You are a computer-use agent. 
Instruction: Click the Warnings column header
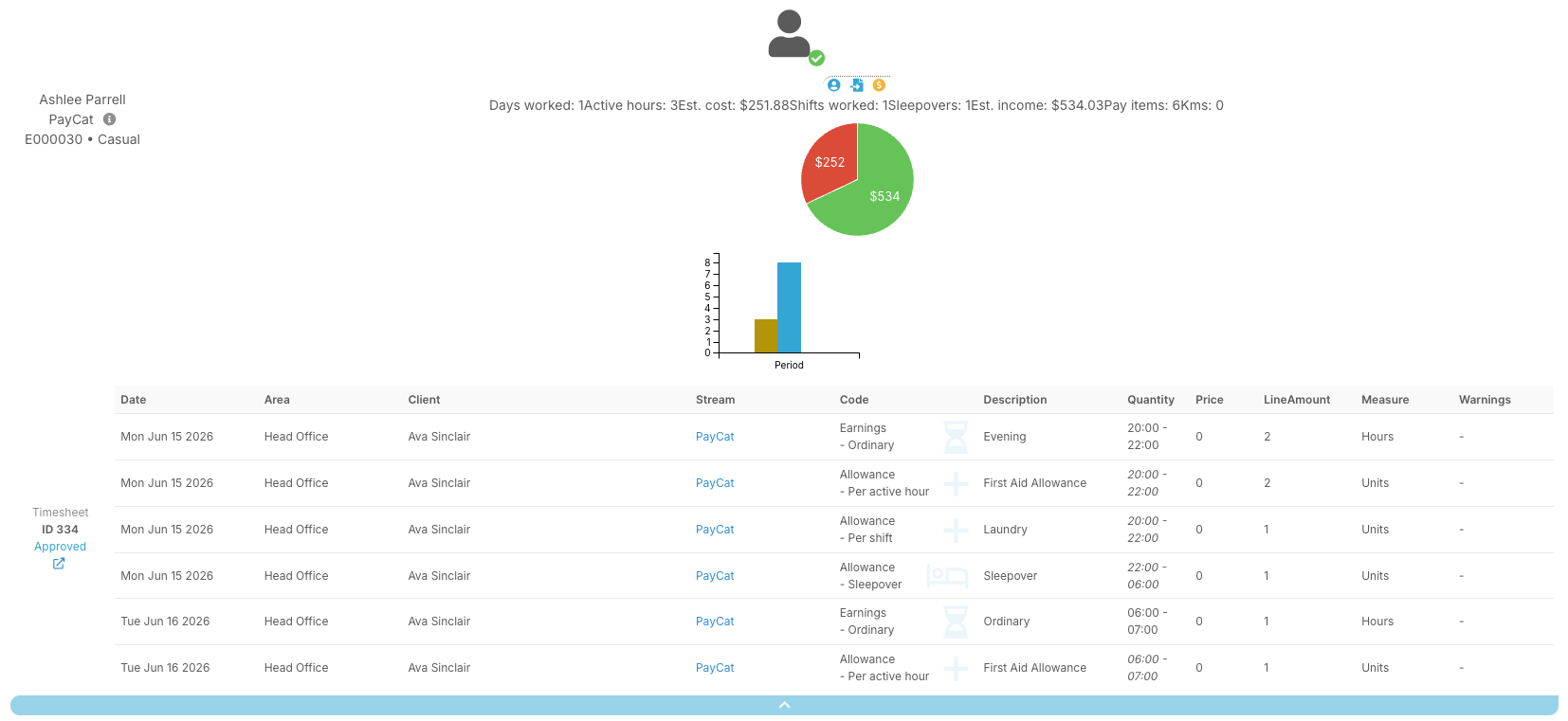pyautogui.click(x=1485, y=400)
